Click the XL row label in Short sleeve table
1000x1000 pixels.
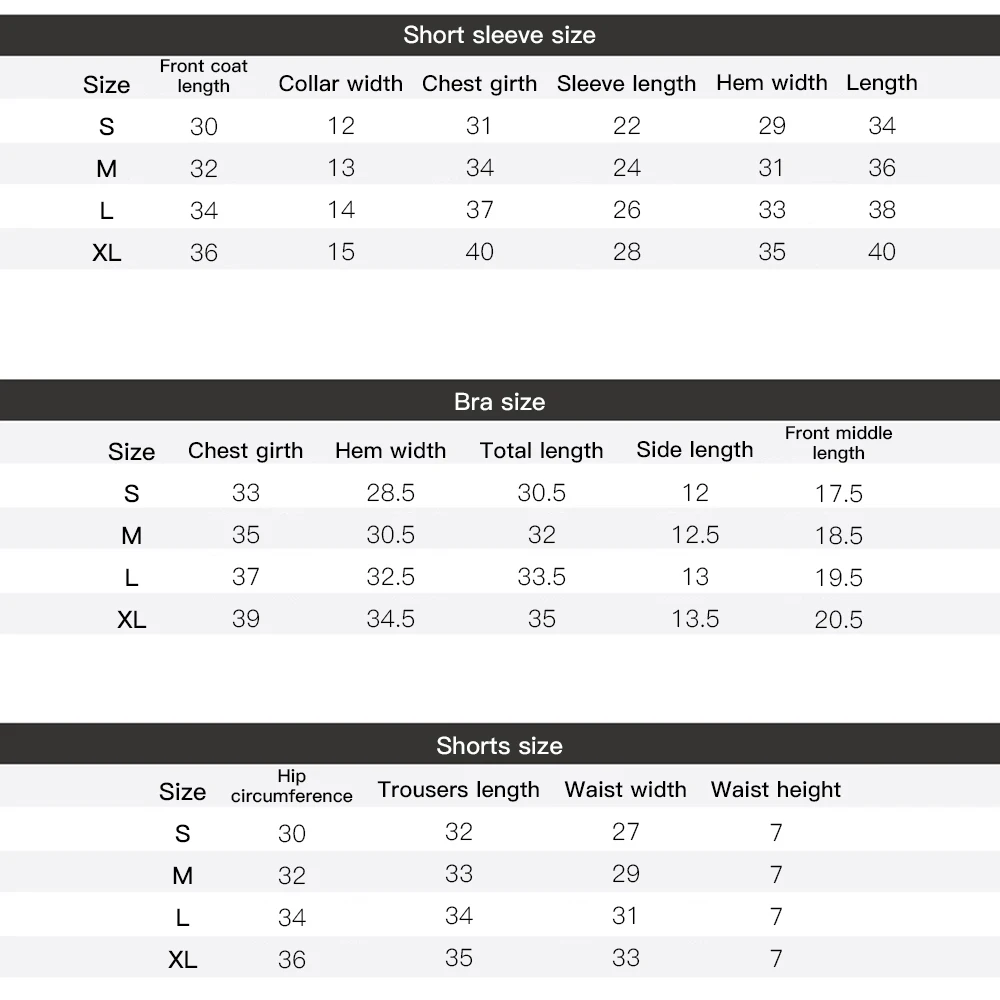[x=107, y=253]
